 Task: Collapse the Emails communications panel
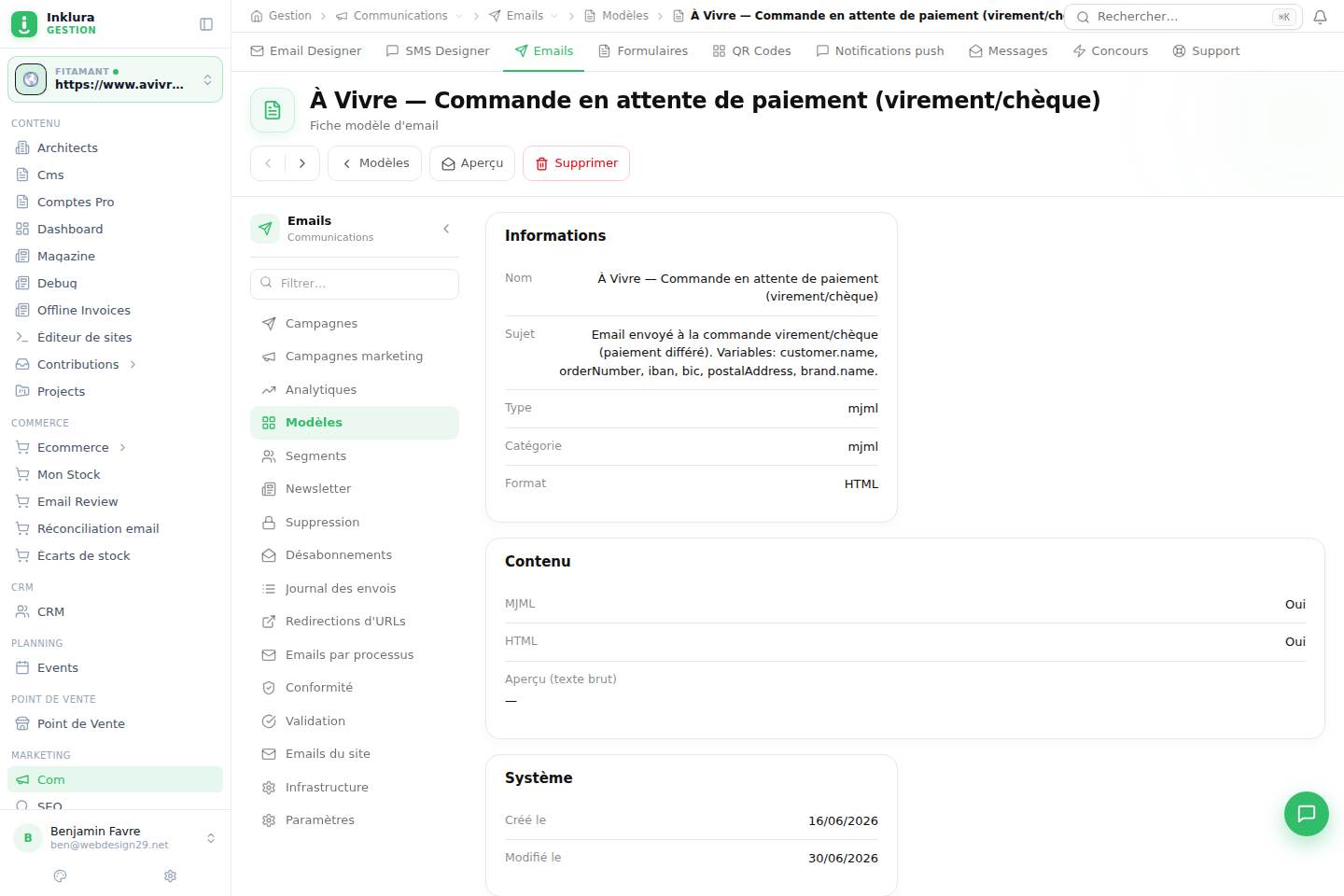pos(446,229)
